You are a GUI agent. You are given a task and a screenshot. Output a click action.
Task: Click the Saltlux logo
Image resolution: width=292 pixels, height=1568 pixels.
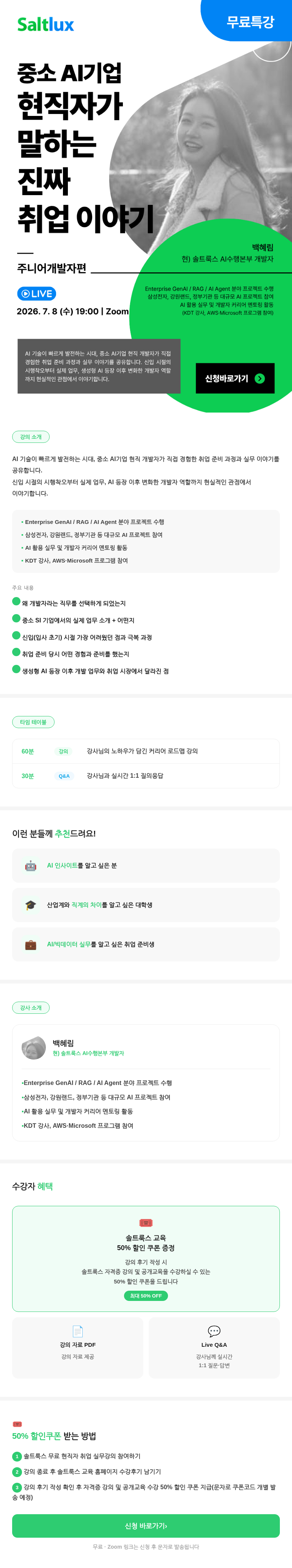tap(46, 24)
